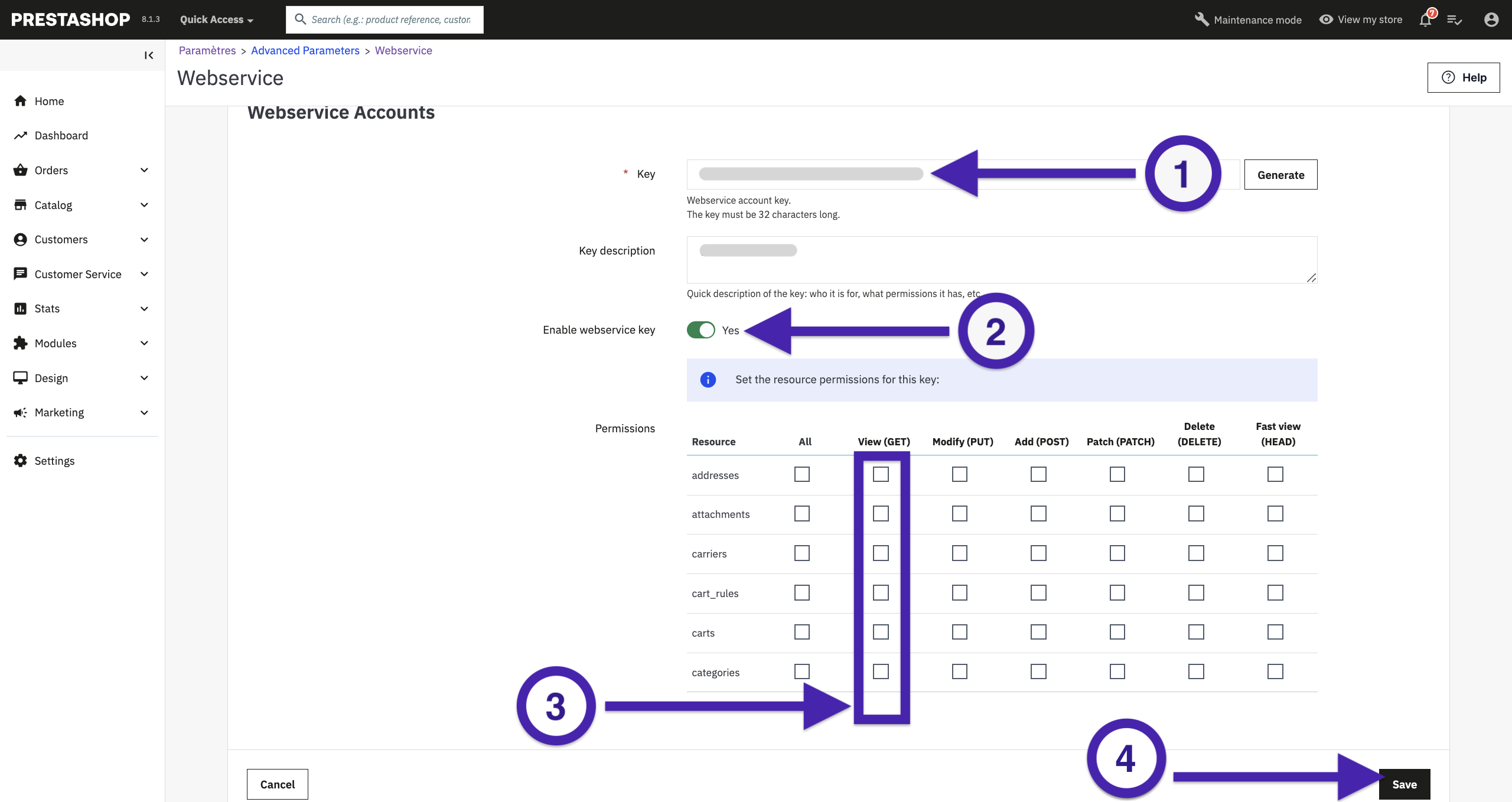Toggle the Enable webservice key switch
1512x802 pixels.
(x=701, y=330)
